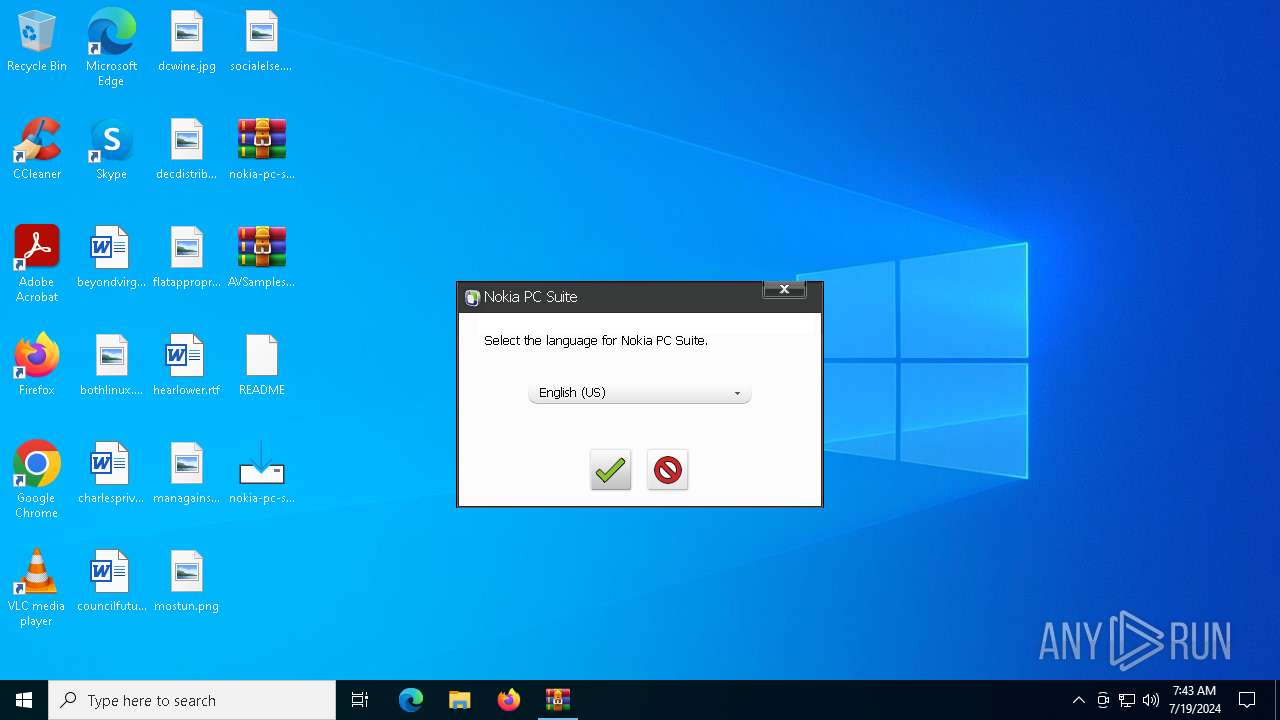
Task: Click the Meet Now tray icon
Action: click(1103, 700)
